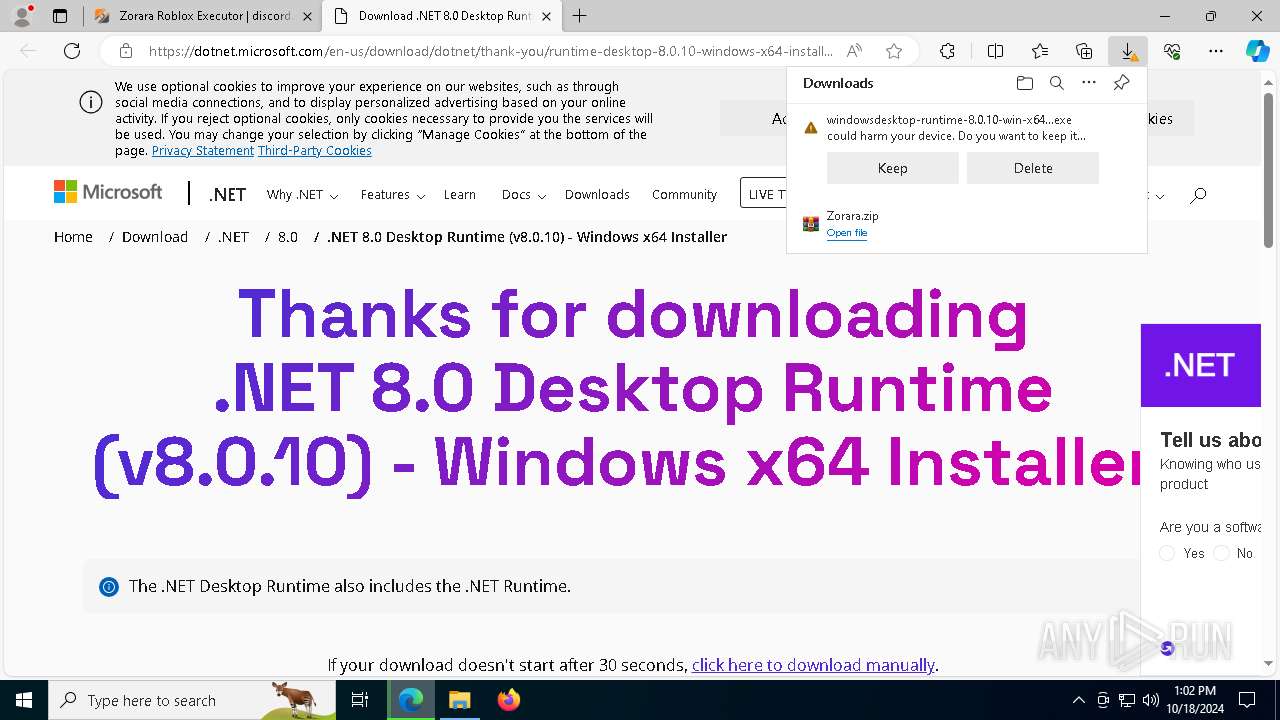Click the Zorara.zip file name
The image size is (1280, 720).
[x=852, y=216]
